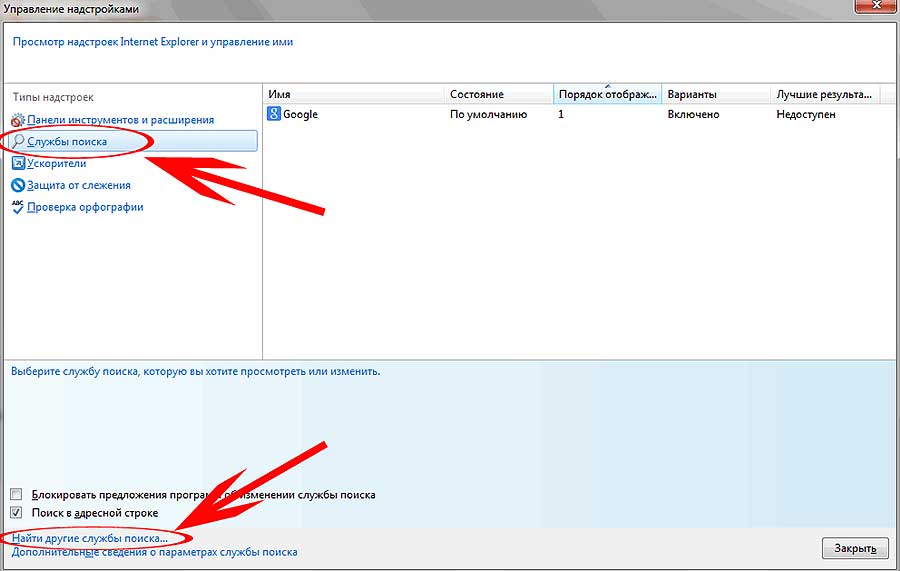Select the Google row in the list
Image resolution: width=900 pixels, height=571 pixels.
point(580,114)
